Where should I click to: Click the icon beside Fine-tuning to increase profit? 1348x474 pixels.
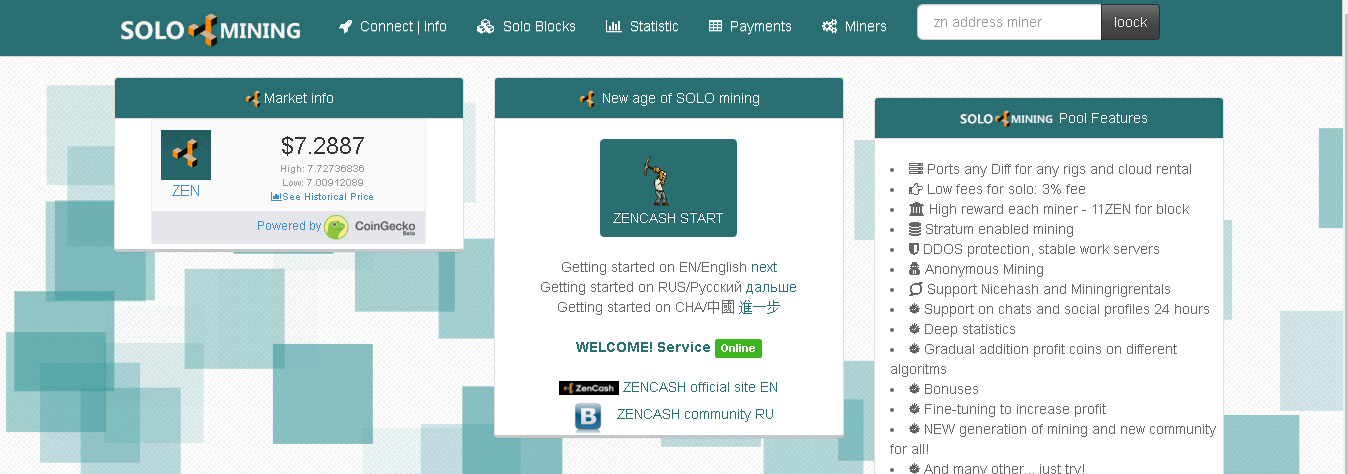click(x=914, y=409)
